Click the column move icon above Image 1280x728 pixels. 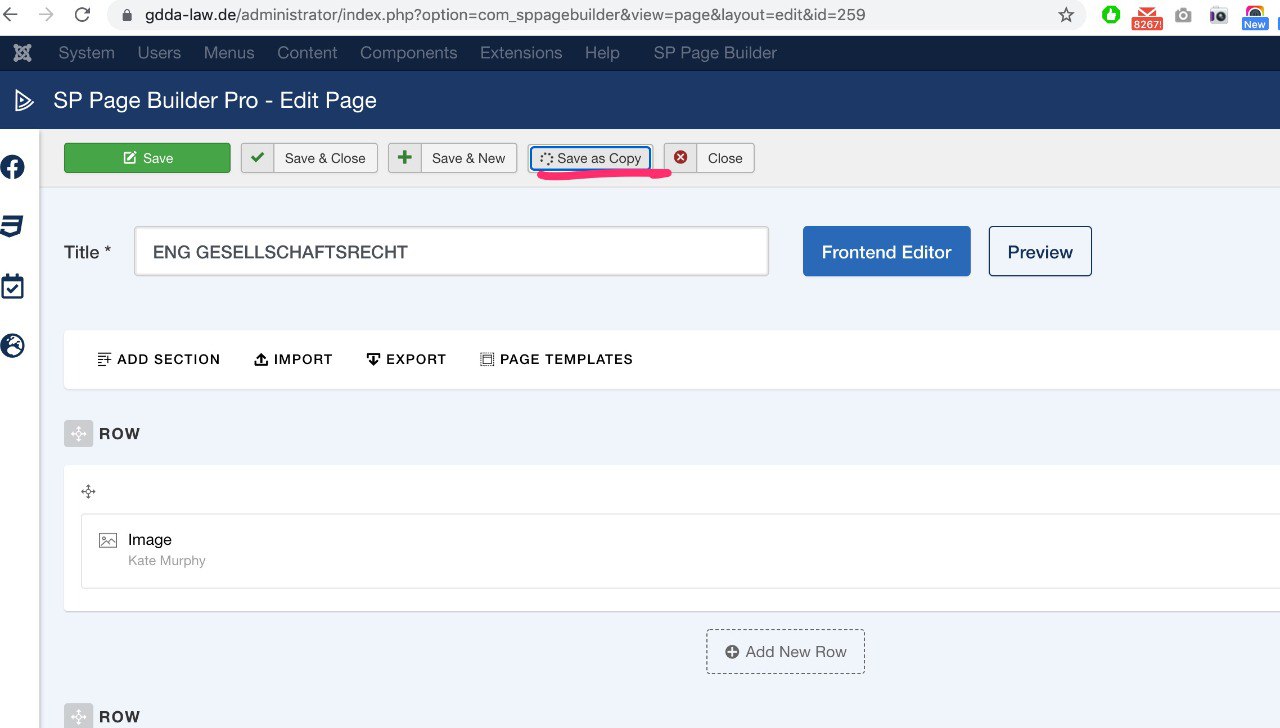[x=89, y=491]
